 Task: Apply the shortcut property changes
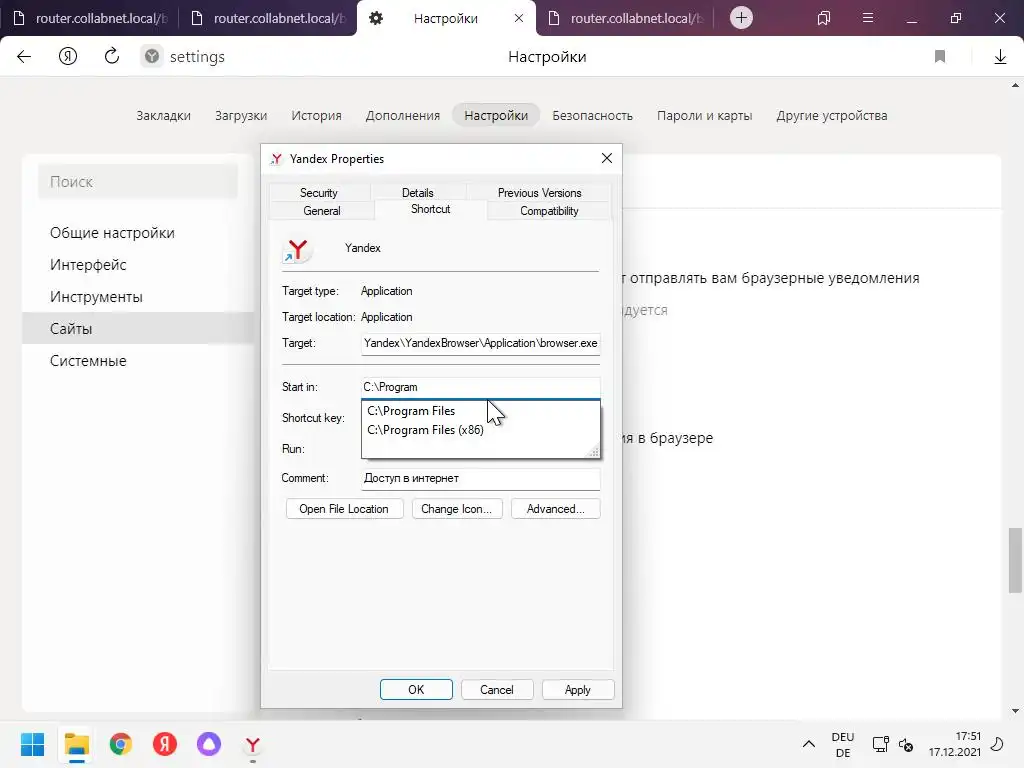(578, 690)
